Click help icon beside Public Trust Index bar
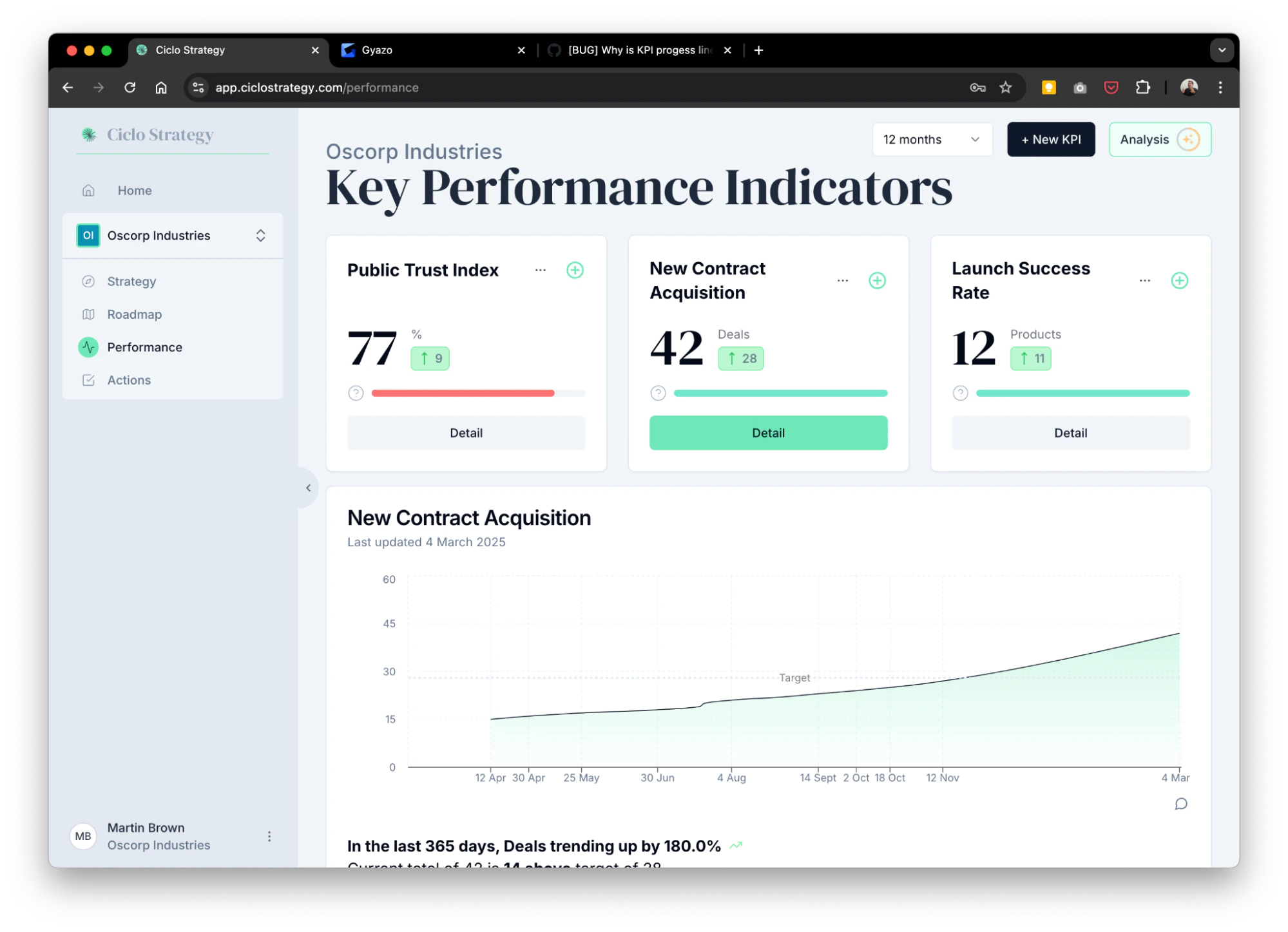Screen dimensions: 1288x932 (356, 393)
